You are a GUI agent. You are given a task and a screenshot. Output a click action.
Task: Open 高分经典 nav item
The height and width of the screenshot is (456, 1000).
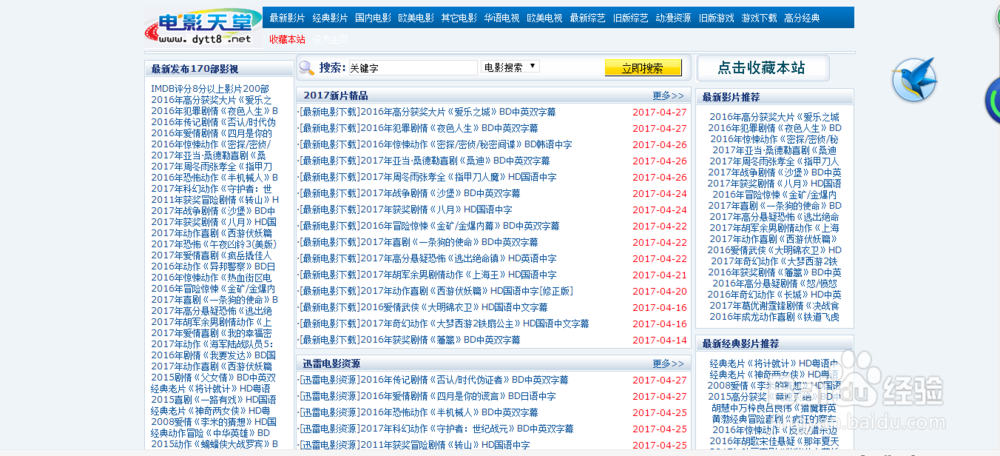tap(802, 18)
